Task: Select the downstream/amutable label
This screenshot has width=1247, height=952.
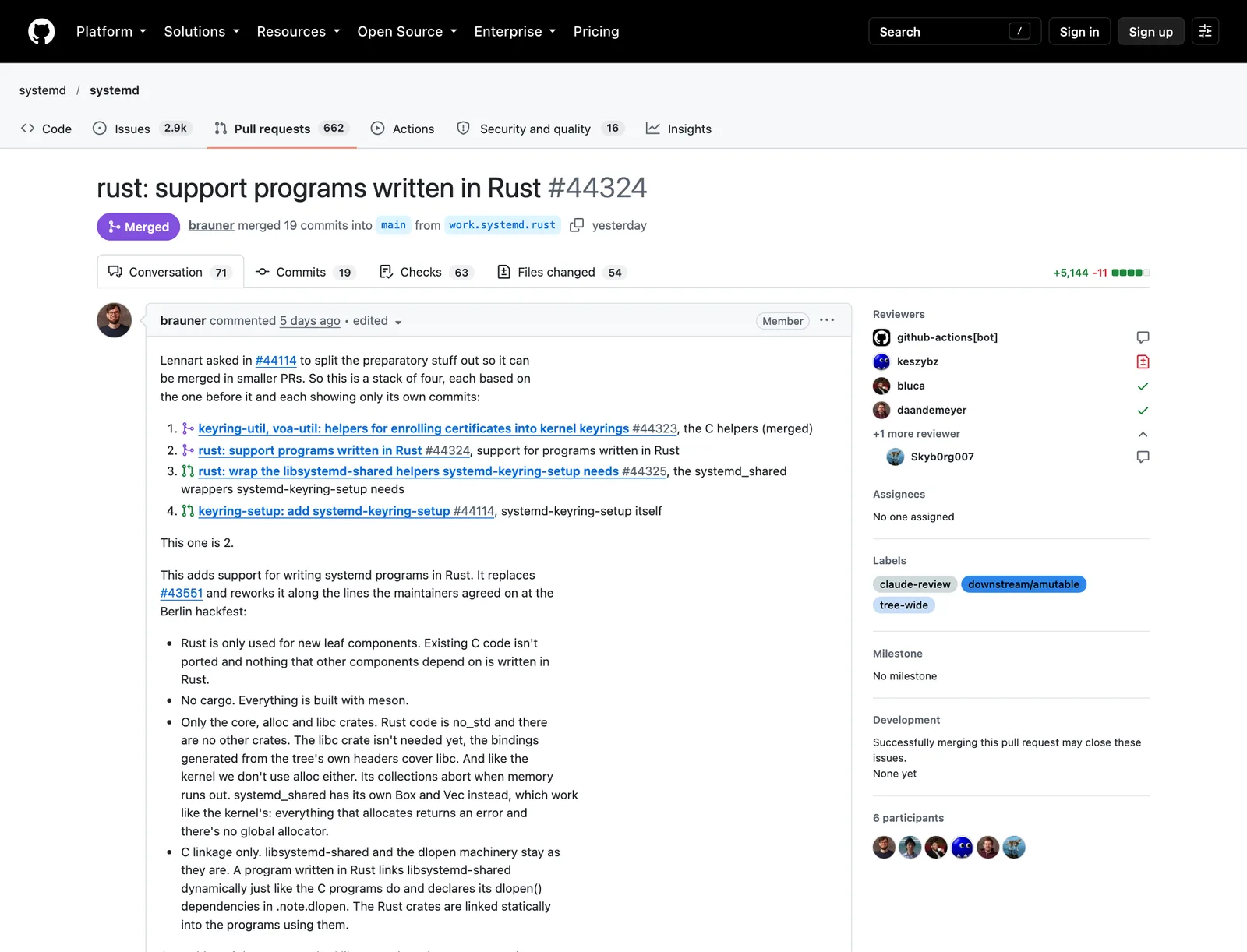Action: [1023, 584]
